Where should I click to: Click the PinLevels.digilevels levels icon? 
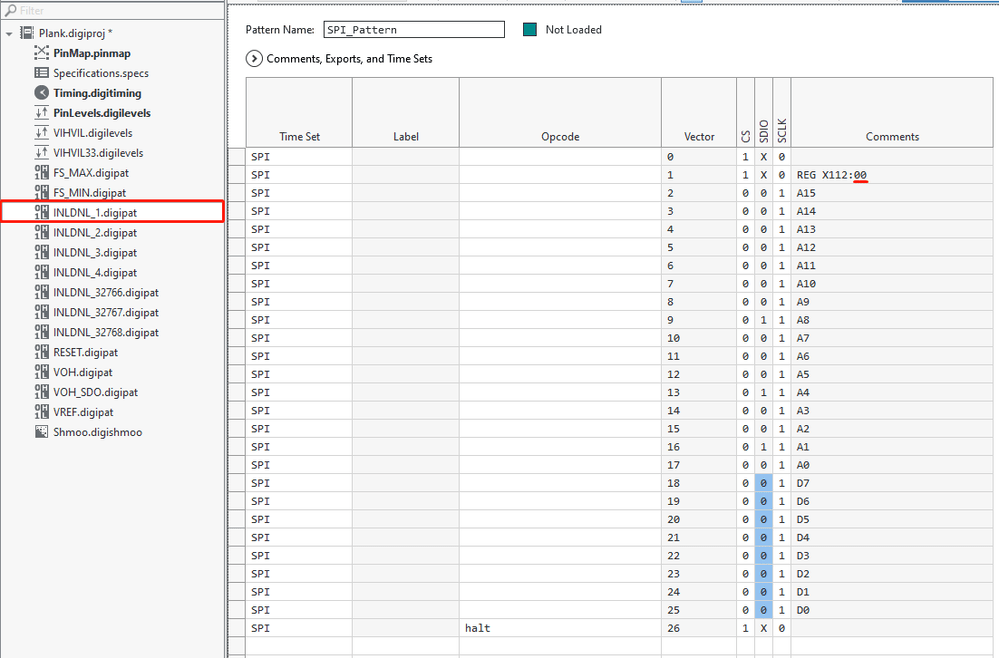click(x=41, y=113)
